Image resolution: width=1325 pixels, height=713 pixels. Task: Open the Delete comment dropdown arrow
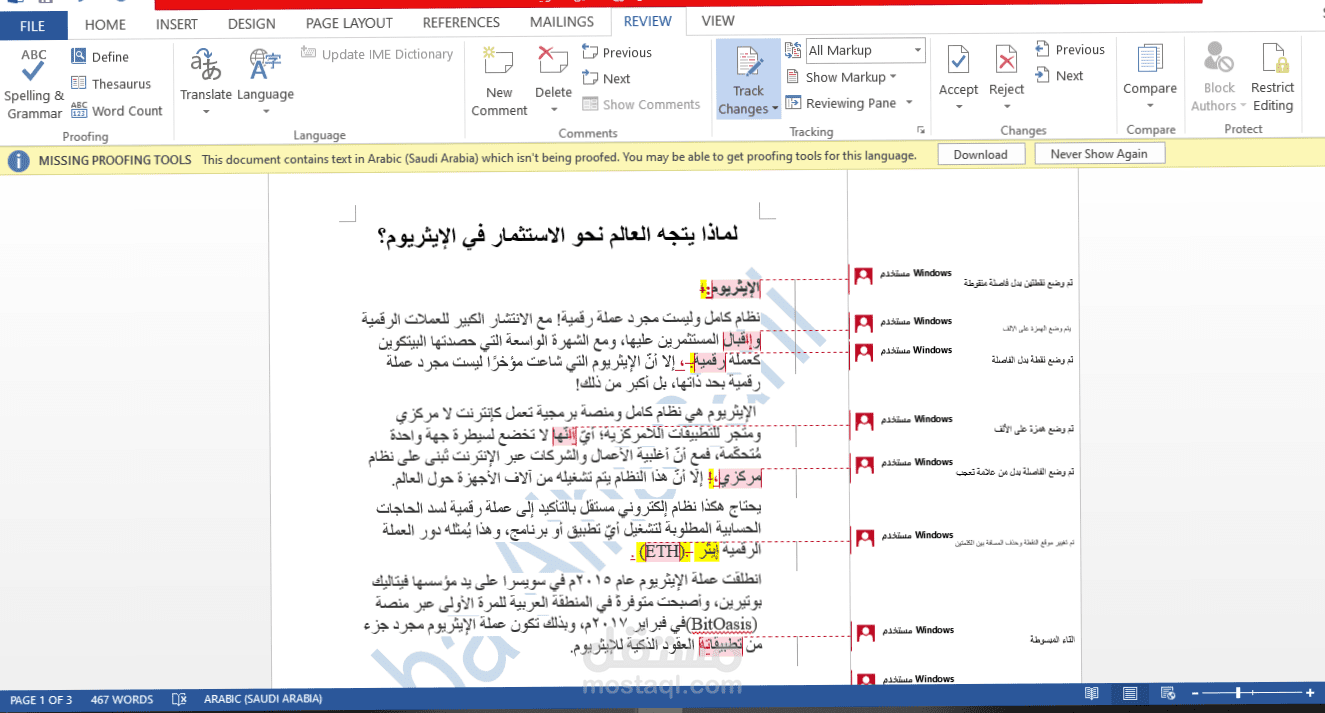[x=553, y=109]
